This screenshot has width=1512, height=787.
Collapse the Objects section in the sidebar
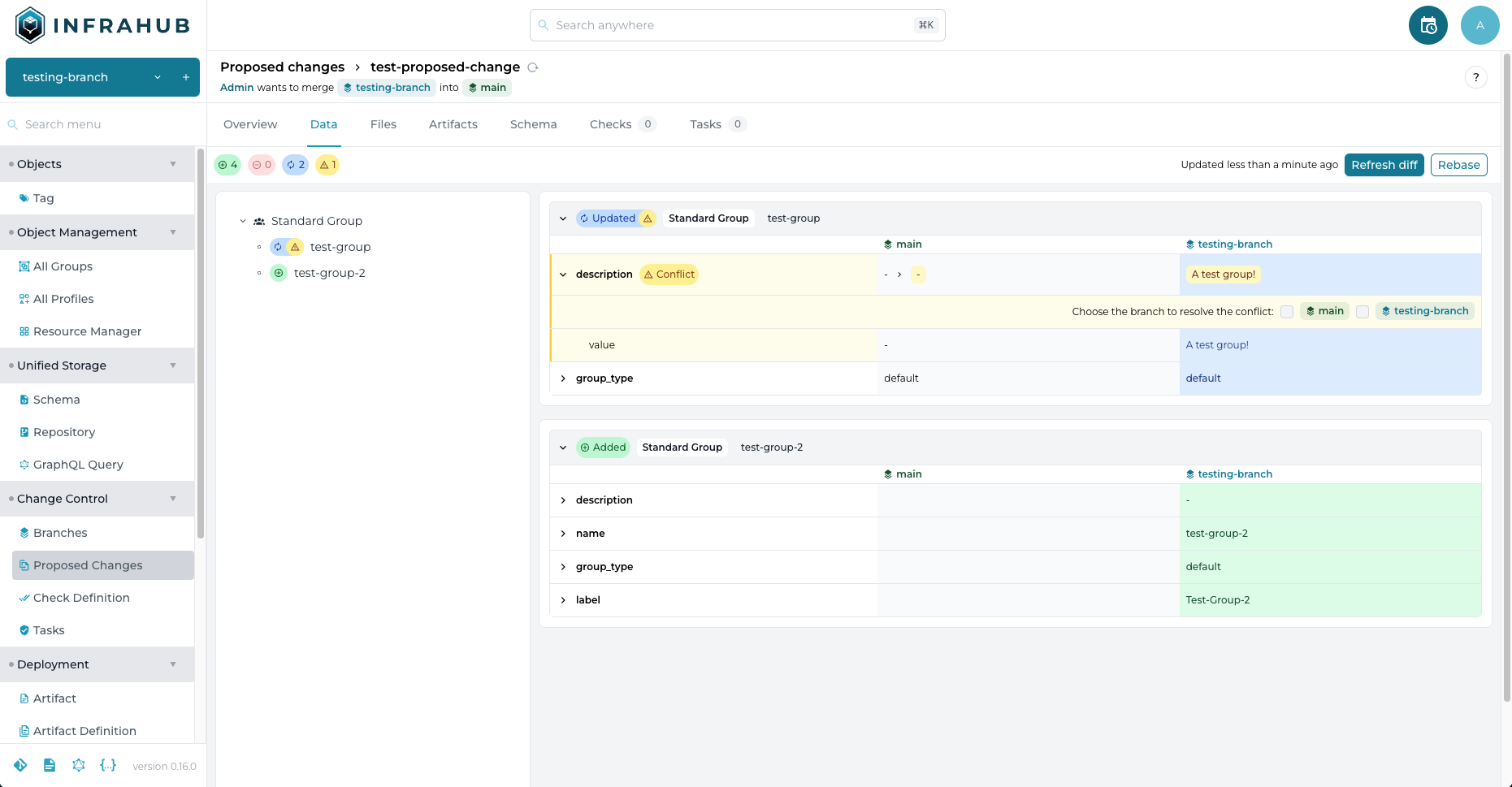tap(172, 163)
